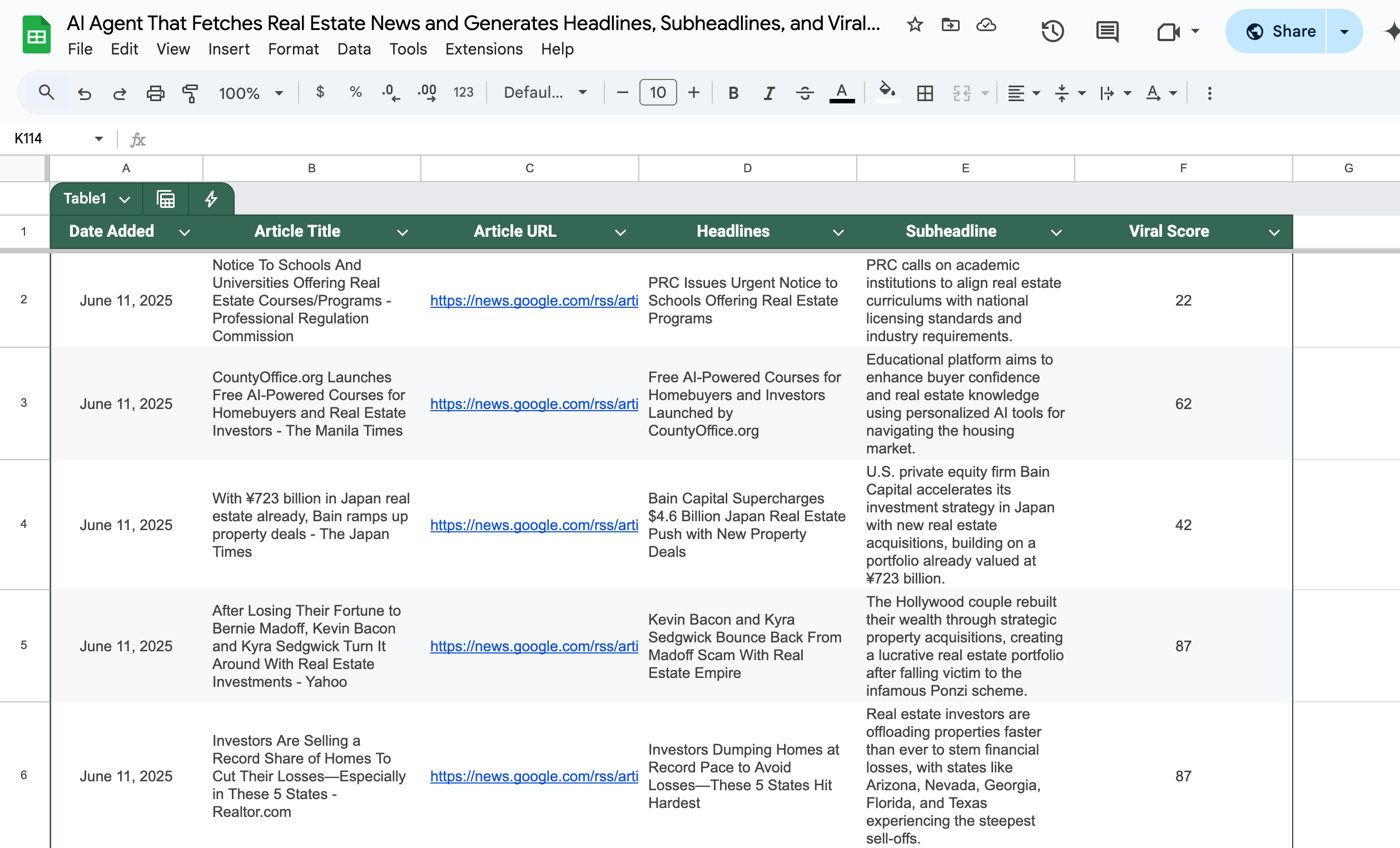Expand the Table1 name dropdown

125,199
